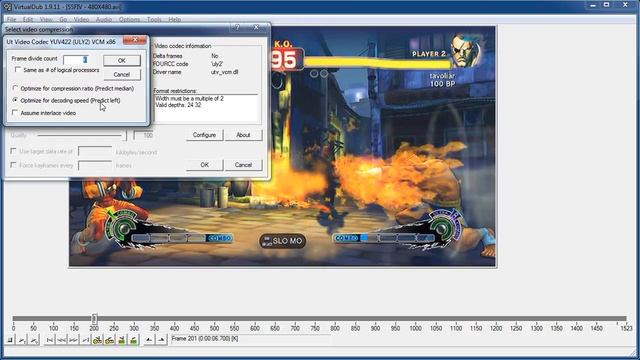
Task: Click the Stop playback button
Action: pyautogui.click(x=10, y=340)
